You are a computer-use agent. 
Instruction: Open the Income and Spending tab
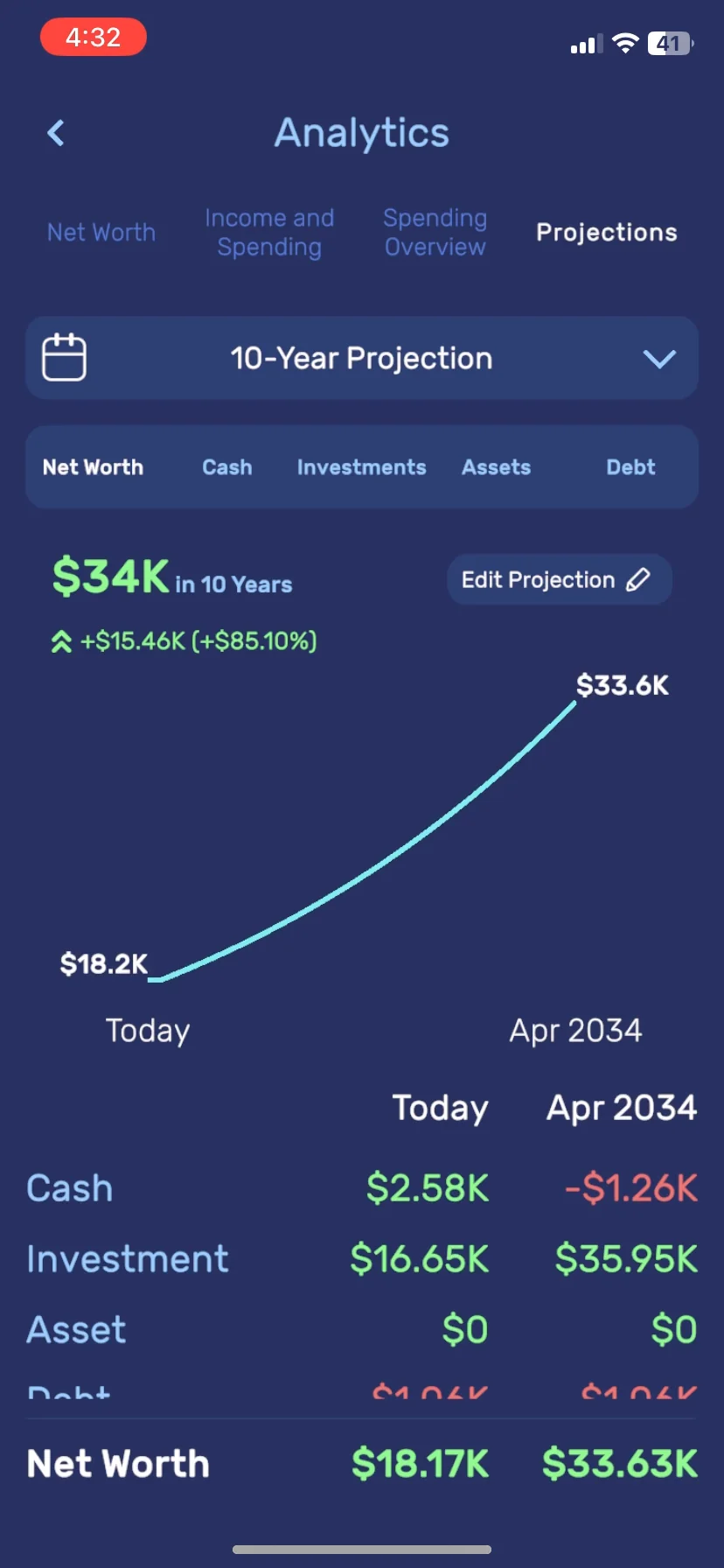(x=269, y=233)
